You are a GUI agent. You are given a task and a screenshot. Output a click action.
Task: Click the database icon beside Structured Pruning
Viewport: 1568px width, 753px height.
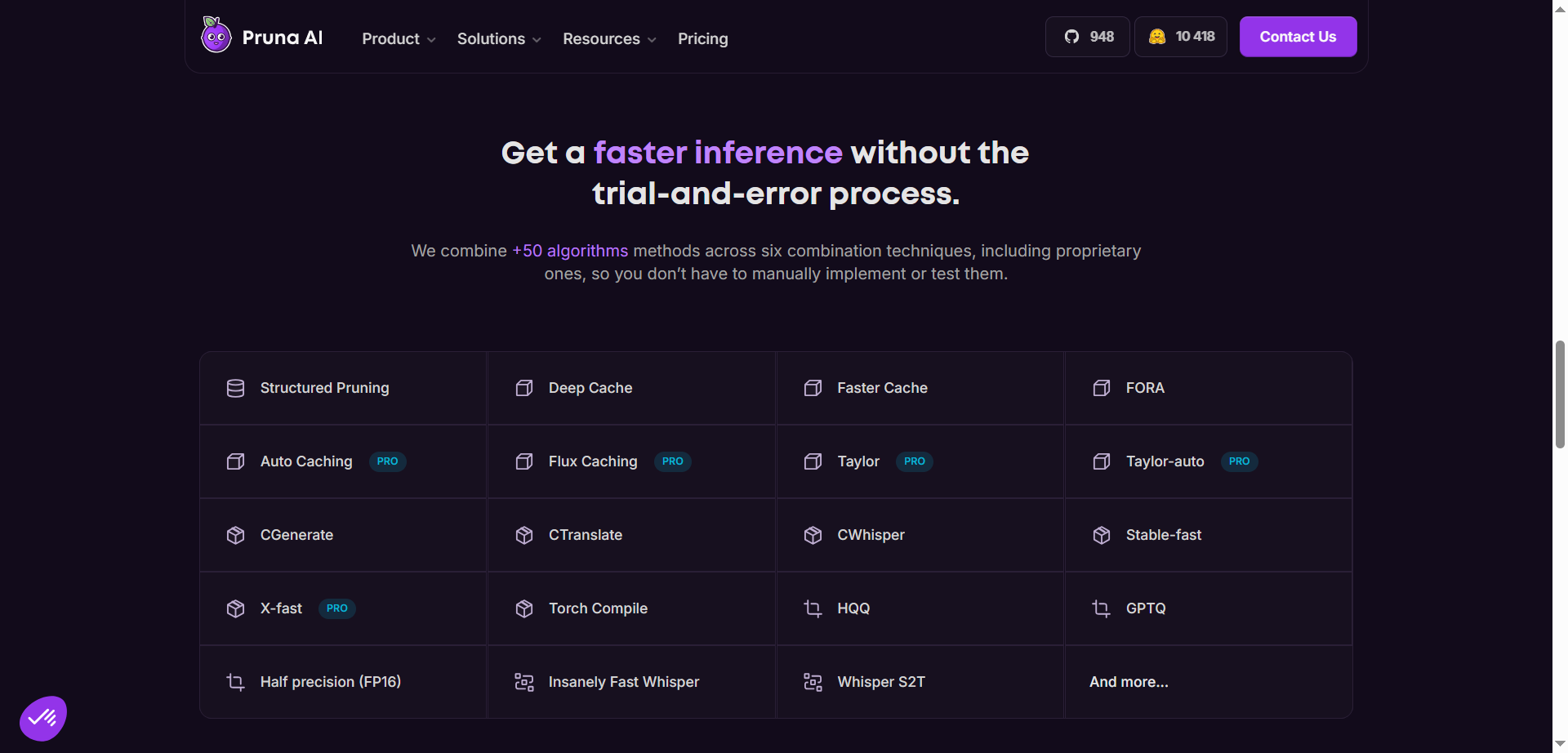tap(235, 388)
